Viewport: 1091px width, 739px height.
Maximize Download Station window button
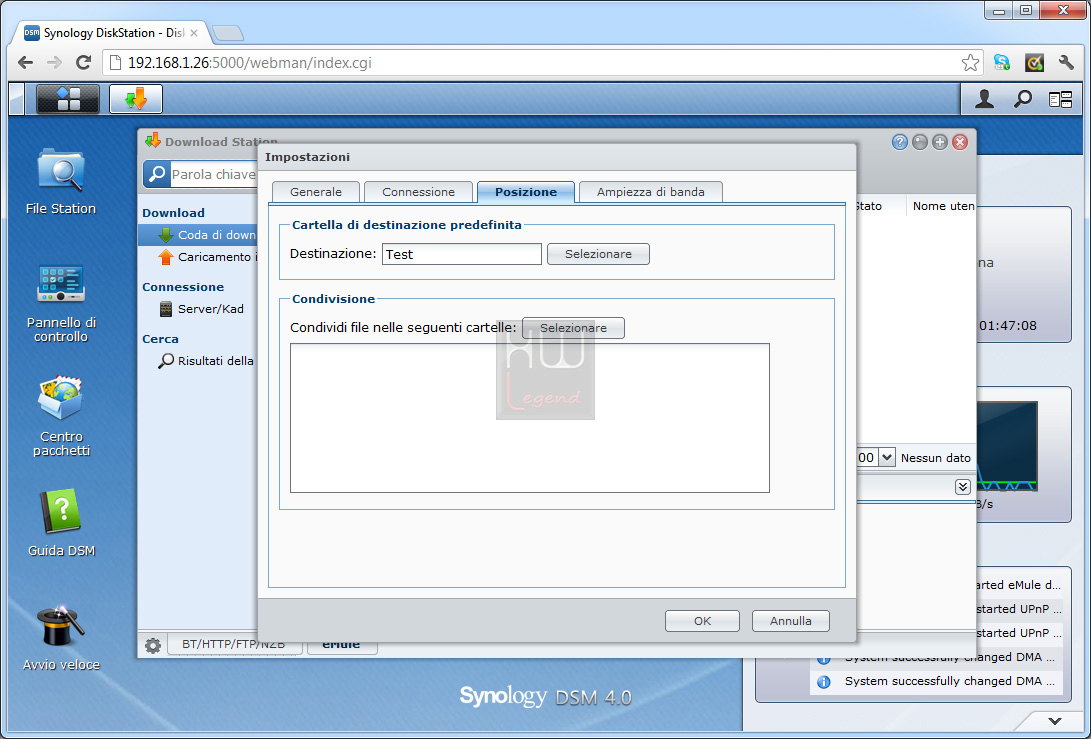(940, 142)
